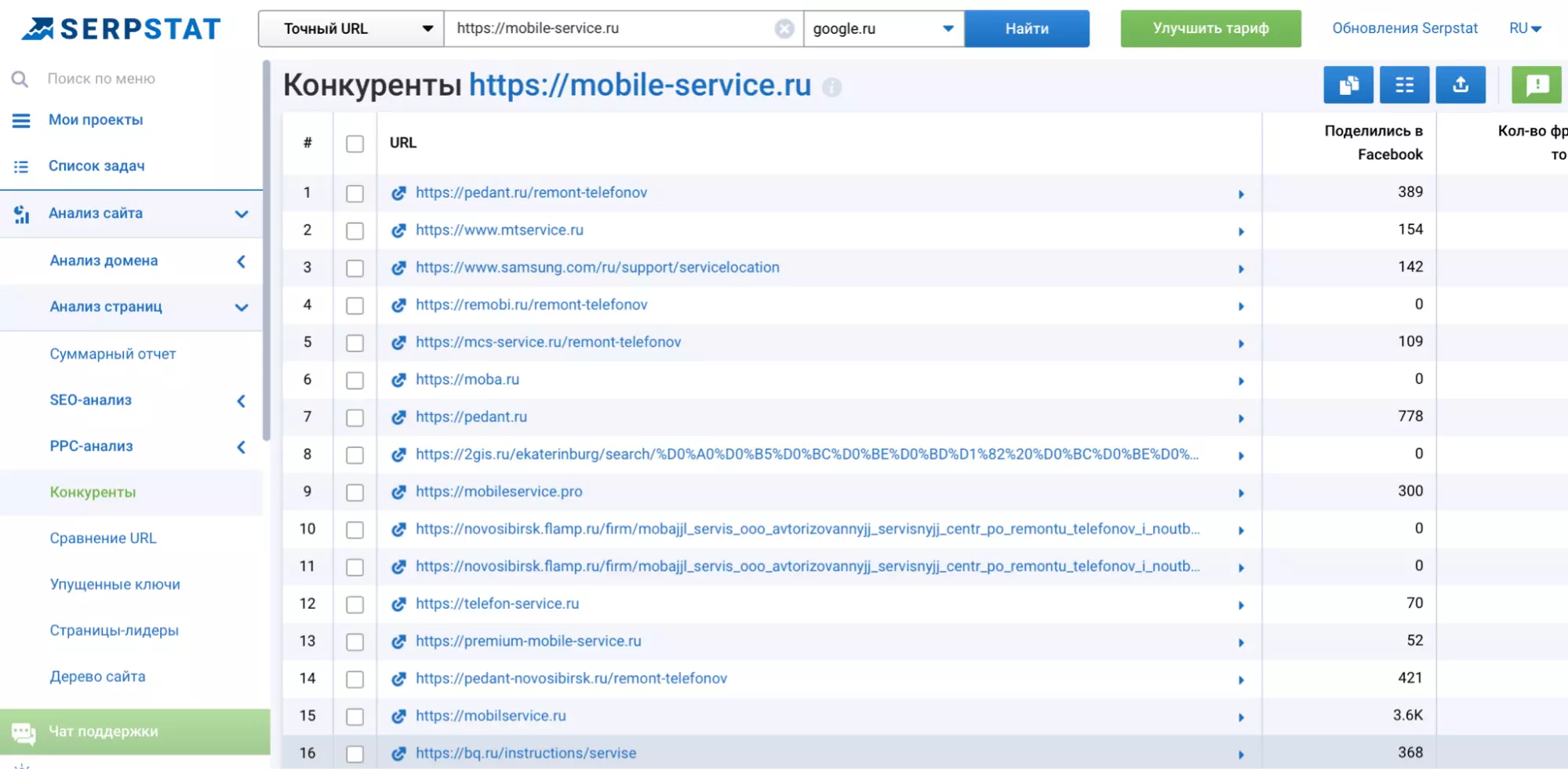
Task: Open Суммарный отчет in the sidebar
Action: tap(113, 354)
